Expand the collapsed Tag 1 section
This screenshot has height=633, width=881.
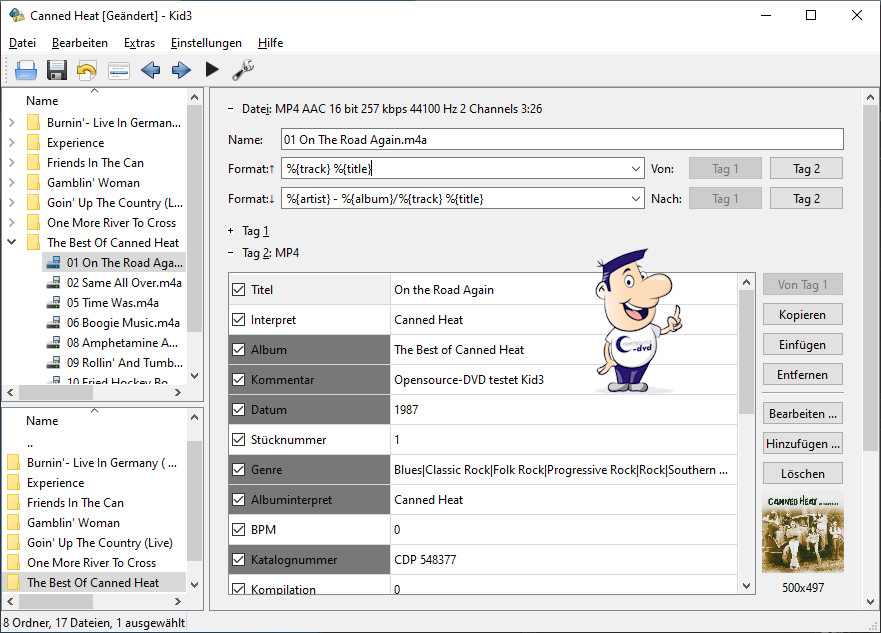(x=231, y=231)
